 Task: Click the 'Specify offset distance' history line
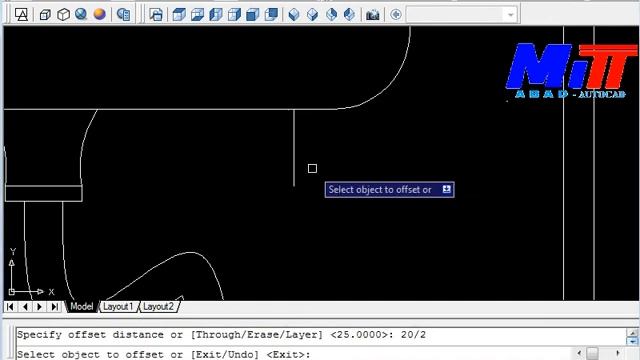click(221, 335)
